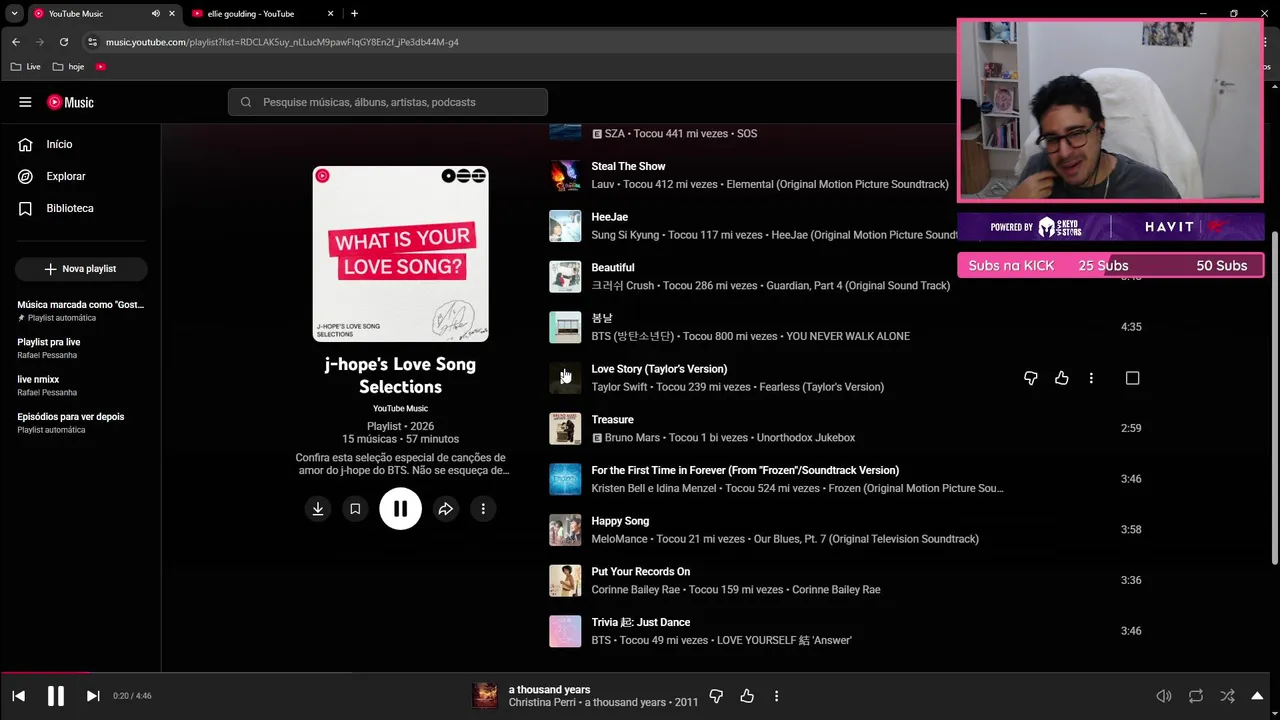The width and height of the screenshot is (1280, 720).
Task: Open Música marcada como Gostei playlist
Action: pyautogui.click(x=81, y=310)
